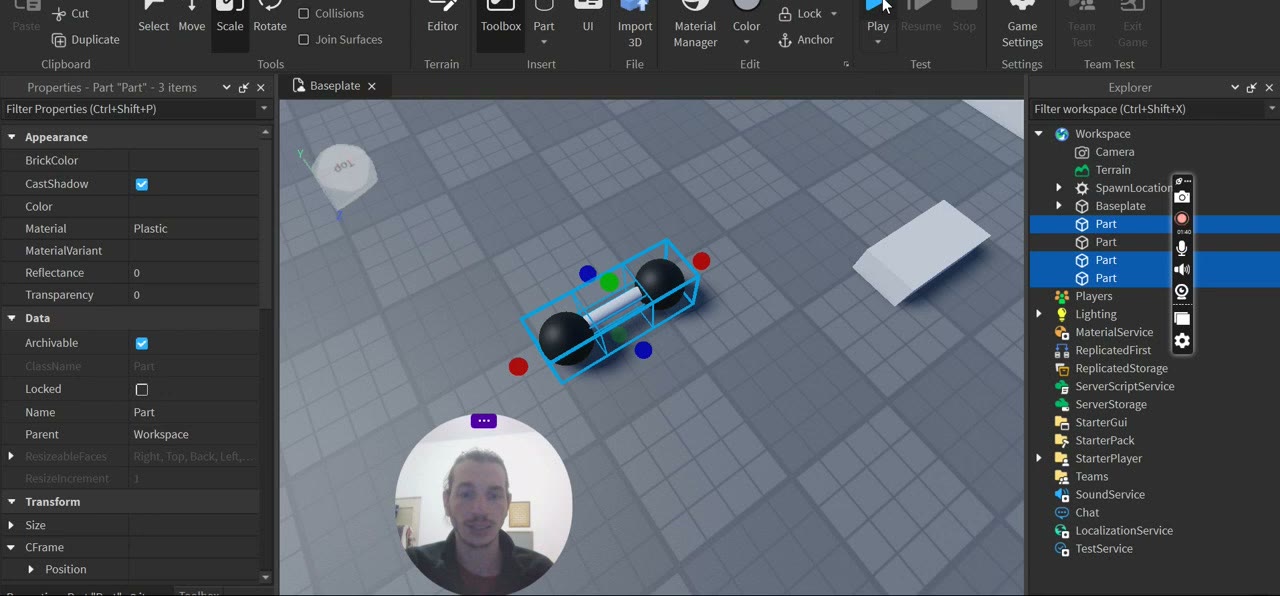
Task: Click the purple ellipsis webcam button
Action: point(484,421)
